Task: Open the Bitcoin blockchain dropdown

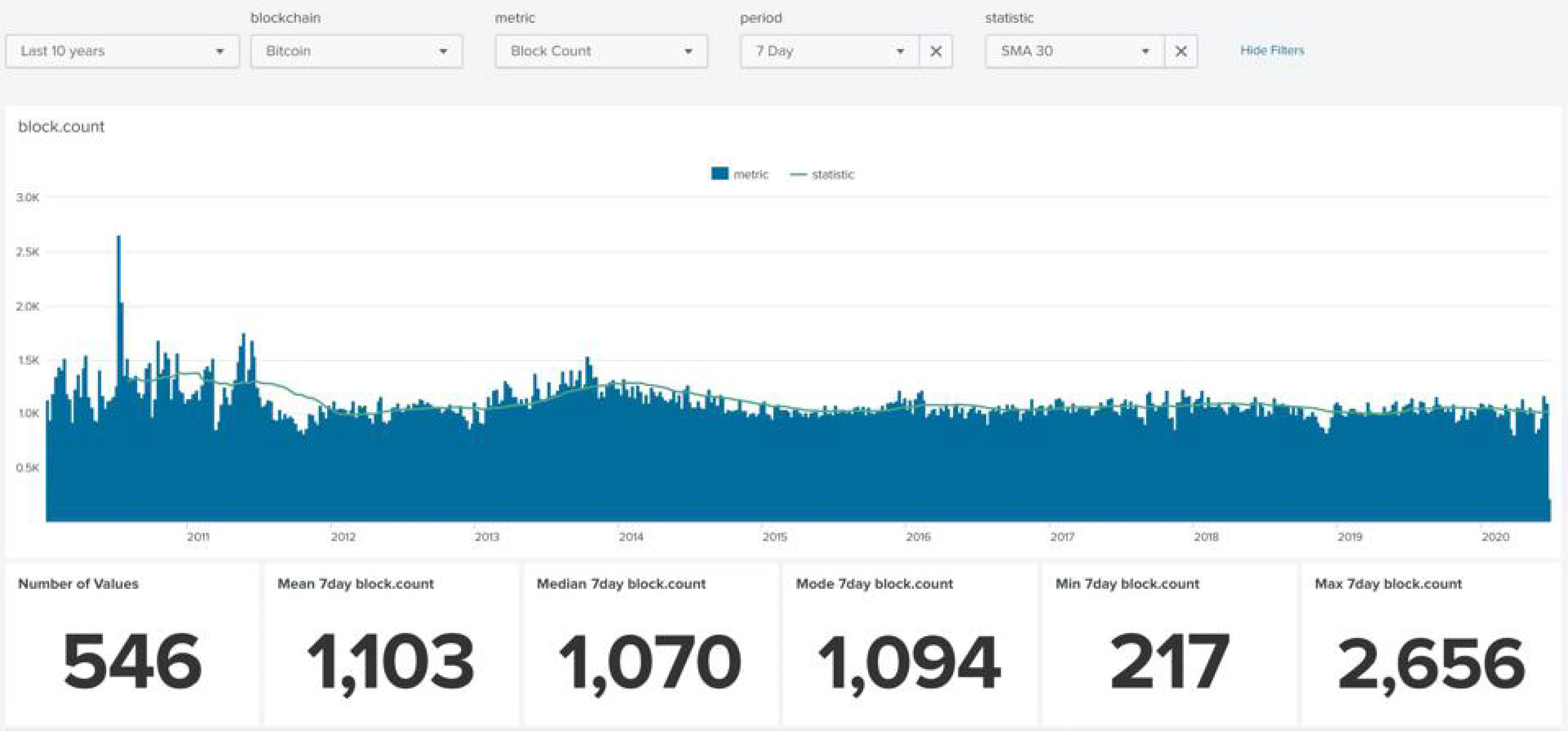Action: click(356, 51)
